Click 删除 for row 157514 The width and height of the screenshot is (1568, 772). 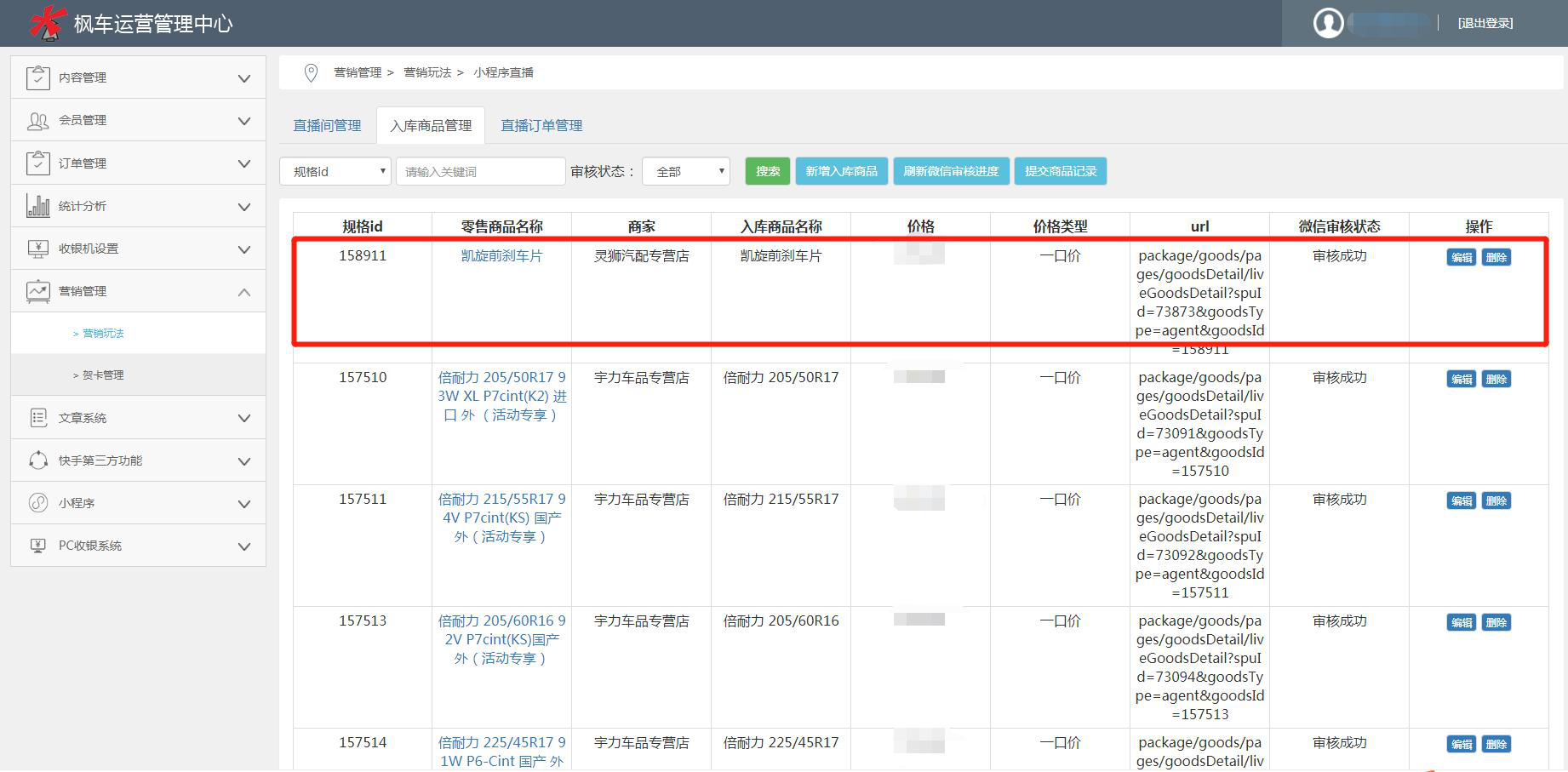(x=1496, y=745)
